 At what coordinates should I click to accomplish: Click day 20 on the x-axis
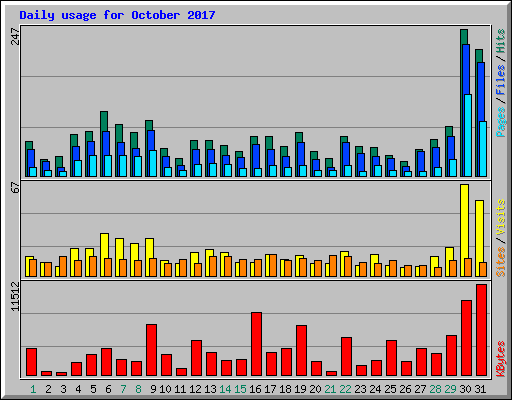coord(315,389)
